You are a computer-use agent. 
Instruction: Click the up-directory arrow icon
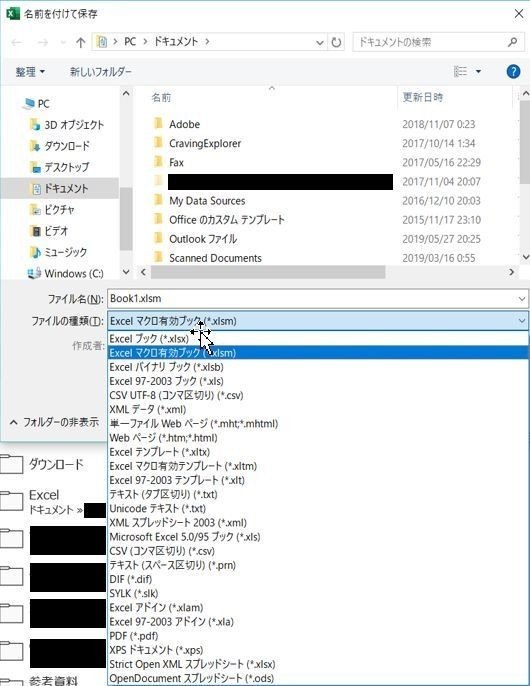[x=80, y=42]
